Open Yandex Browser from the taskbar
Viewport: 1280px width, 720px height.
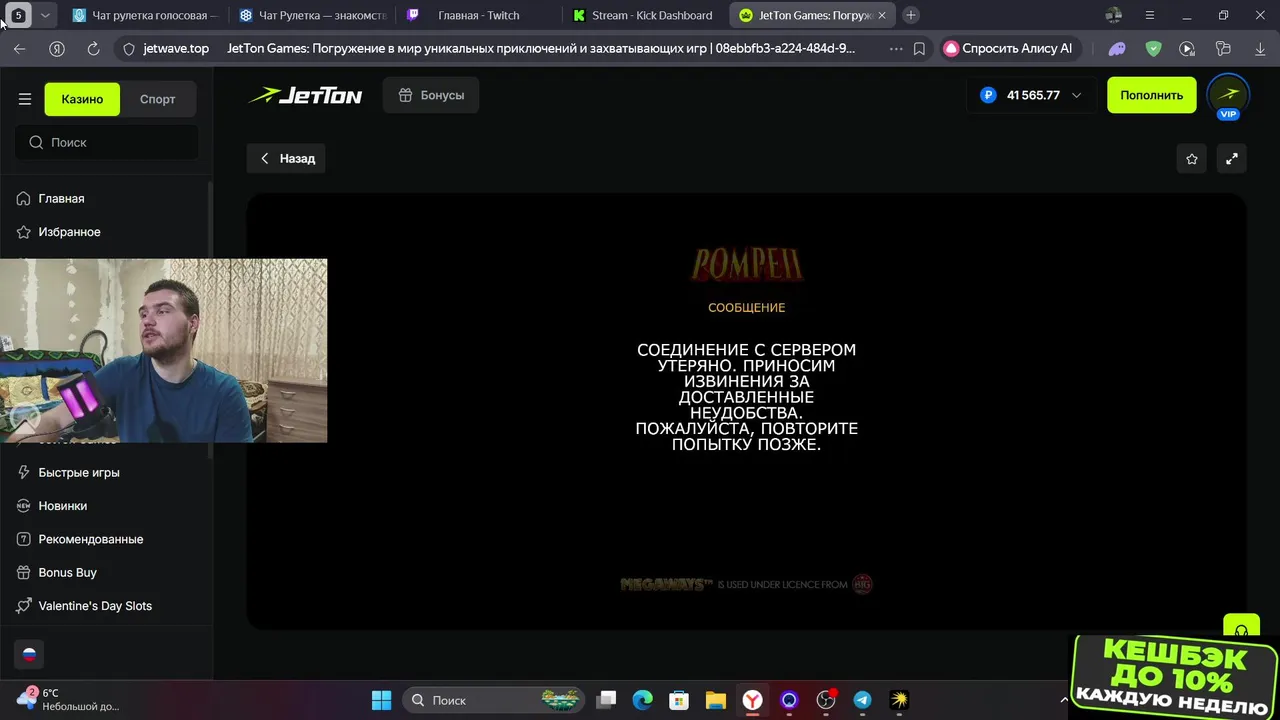tap(752, 700)
